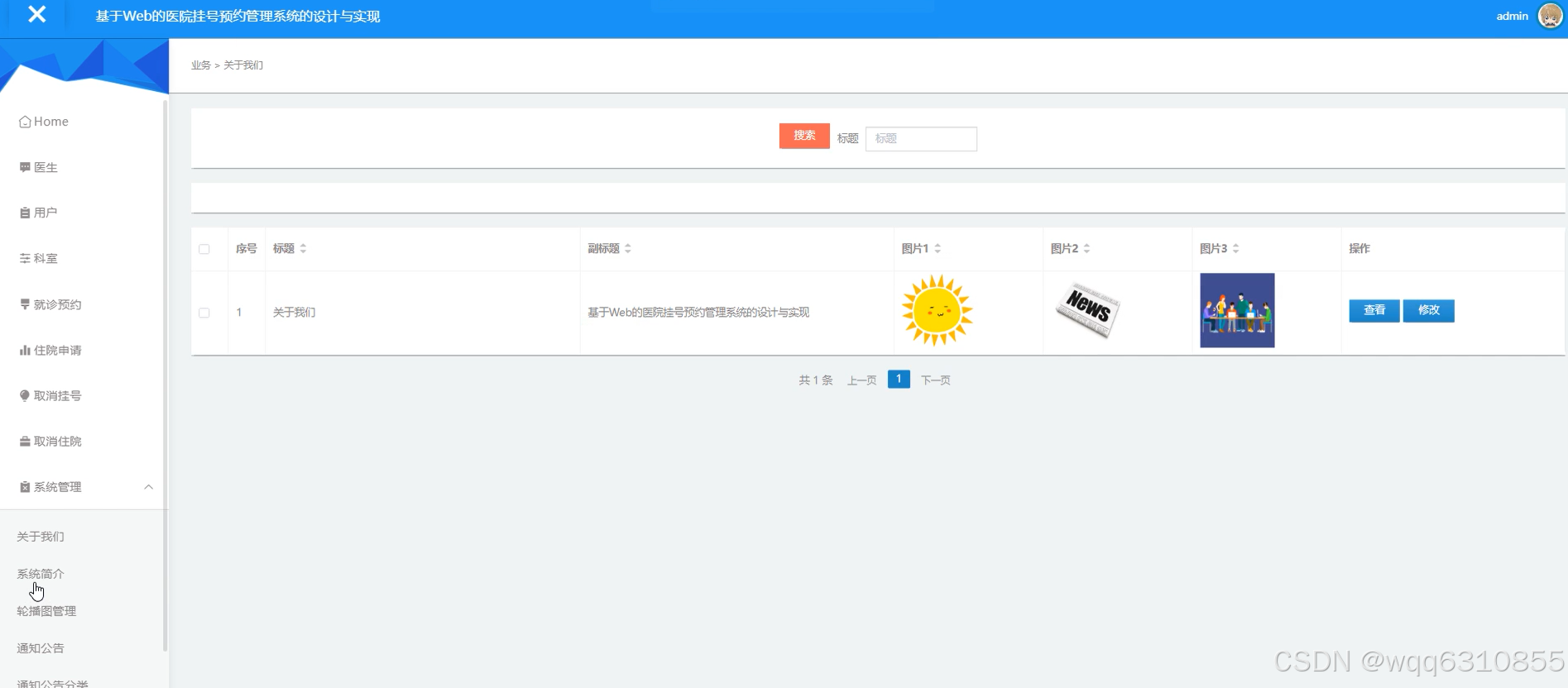This screenshot has height=688, width=1568.
Task: Select 通知公告 in the sidebar submenu
Action: pos(41,648)
